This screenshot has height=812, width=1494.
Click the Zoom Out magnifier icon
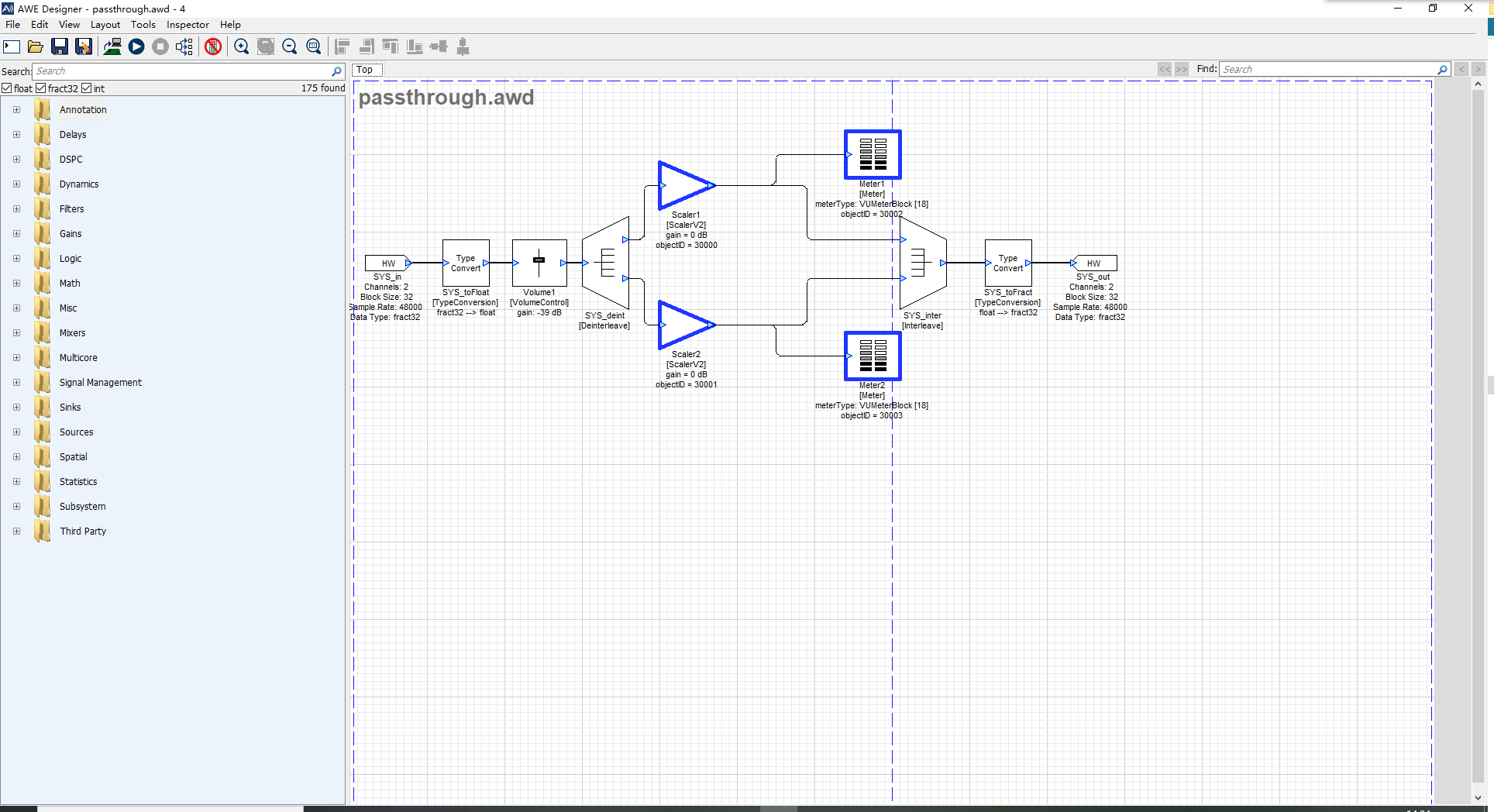coord(289,46)
